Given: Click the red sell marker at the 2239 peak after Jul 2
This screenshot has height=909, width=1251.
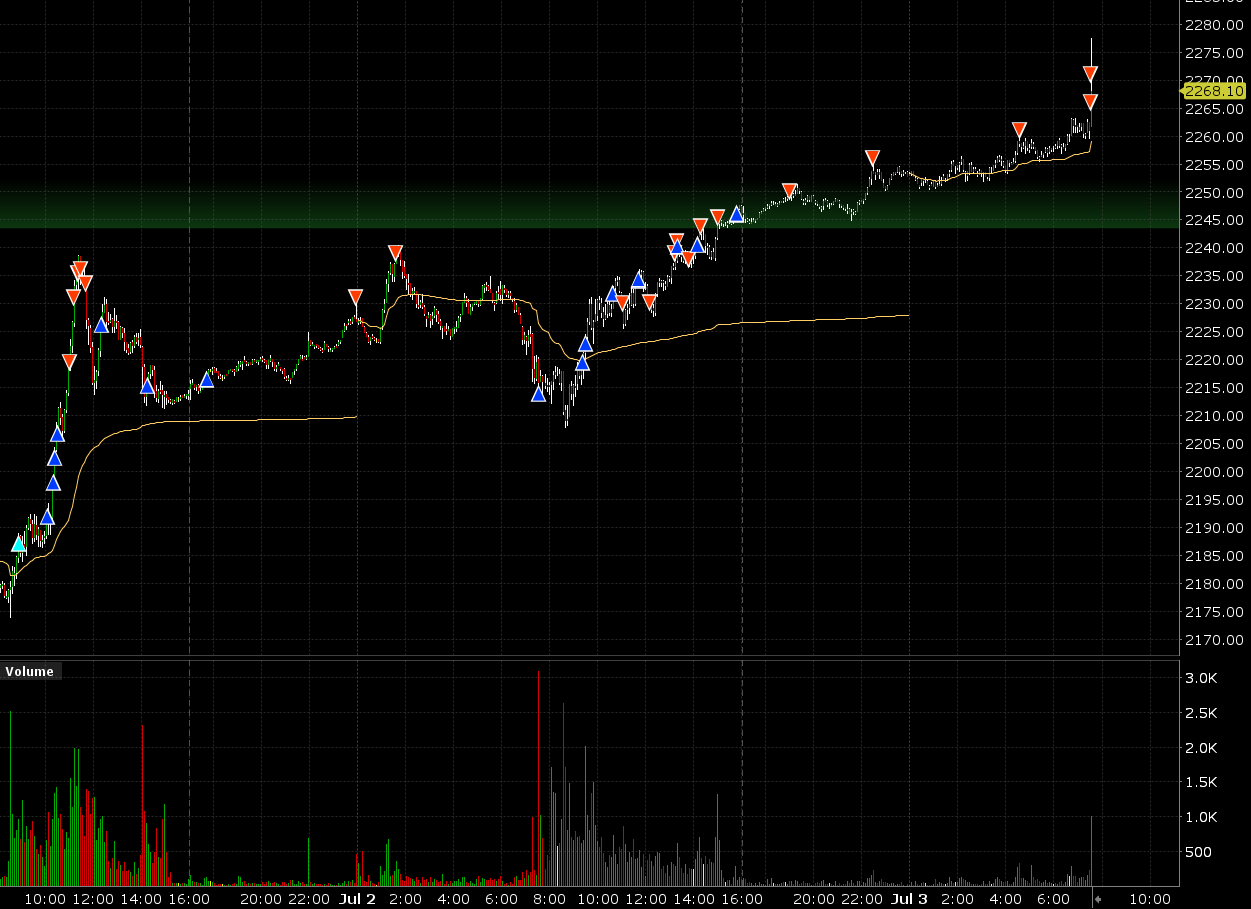Looking at the screenshot, I should pos(395,252).
